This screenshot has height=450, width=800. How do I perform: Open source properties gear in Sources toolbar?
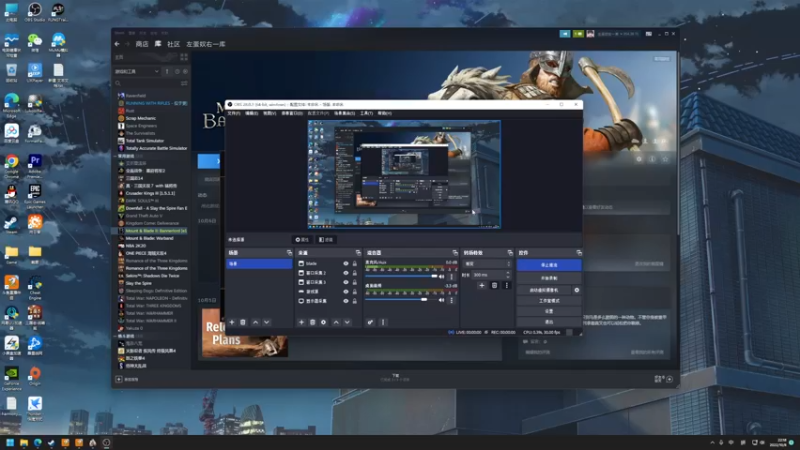coord(323,322)
